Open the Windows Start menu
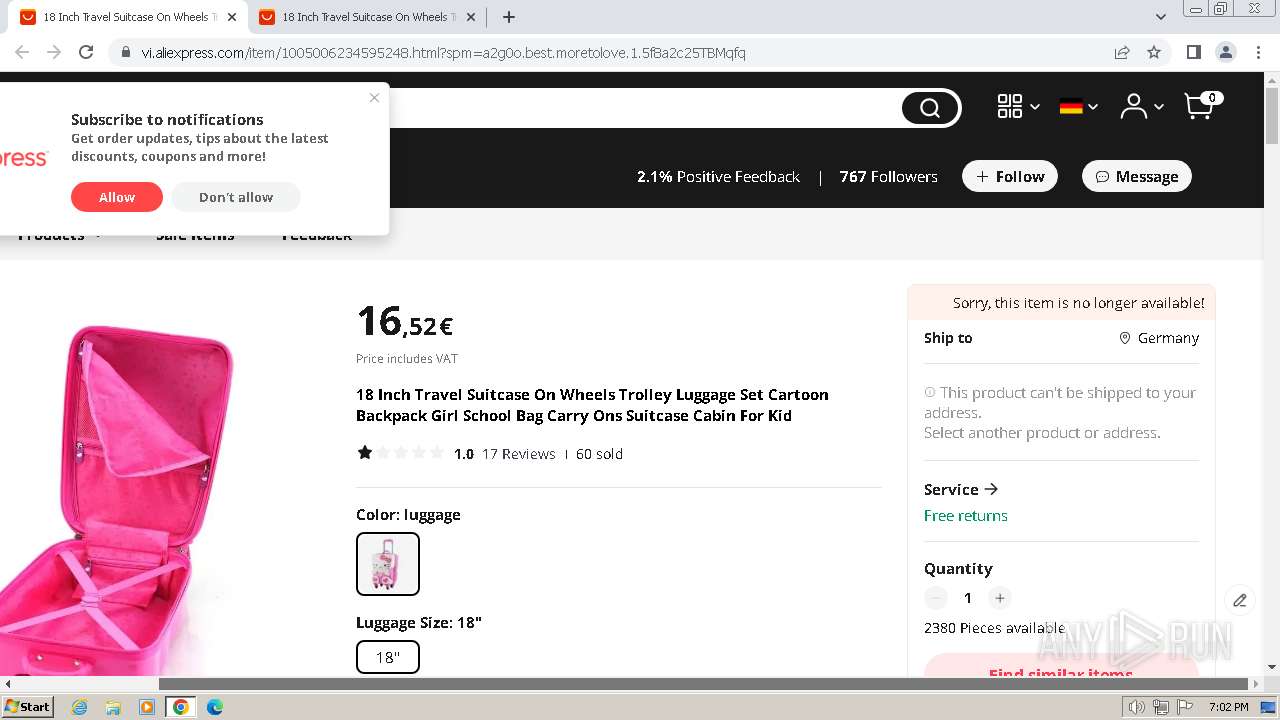Image resolution: width=1280 pixels, height=720 pixels. tap(27, 707)
